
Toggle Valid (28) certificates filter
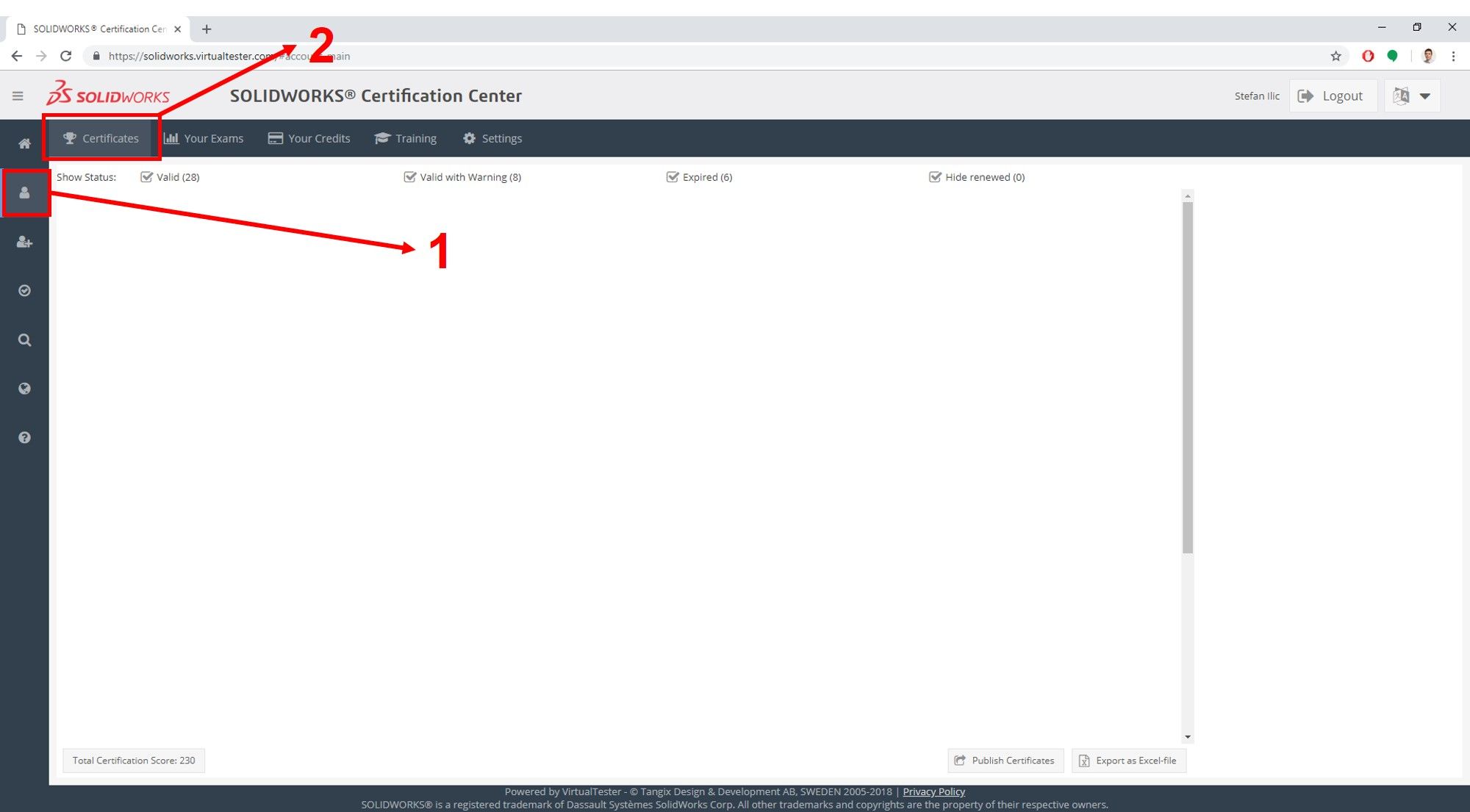pyautogui.click(x=146, y=177)
